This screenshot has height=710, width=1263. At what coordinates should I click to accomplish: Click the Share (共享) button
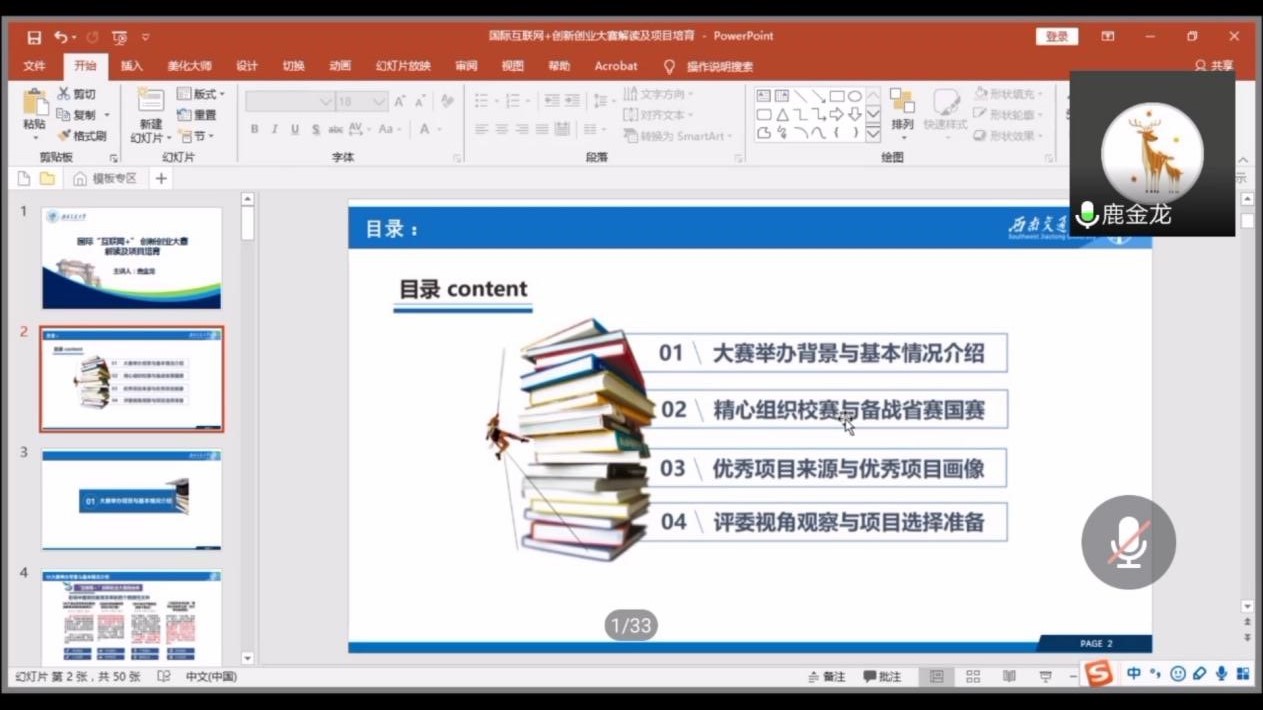click(1215, 66)
